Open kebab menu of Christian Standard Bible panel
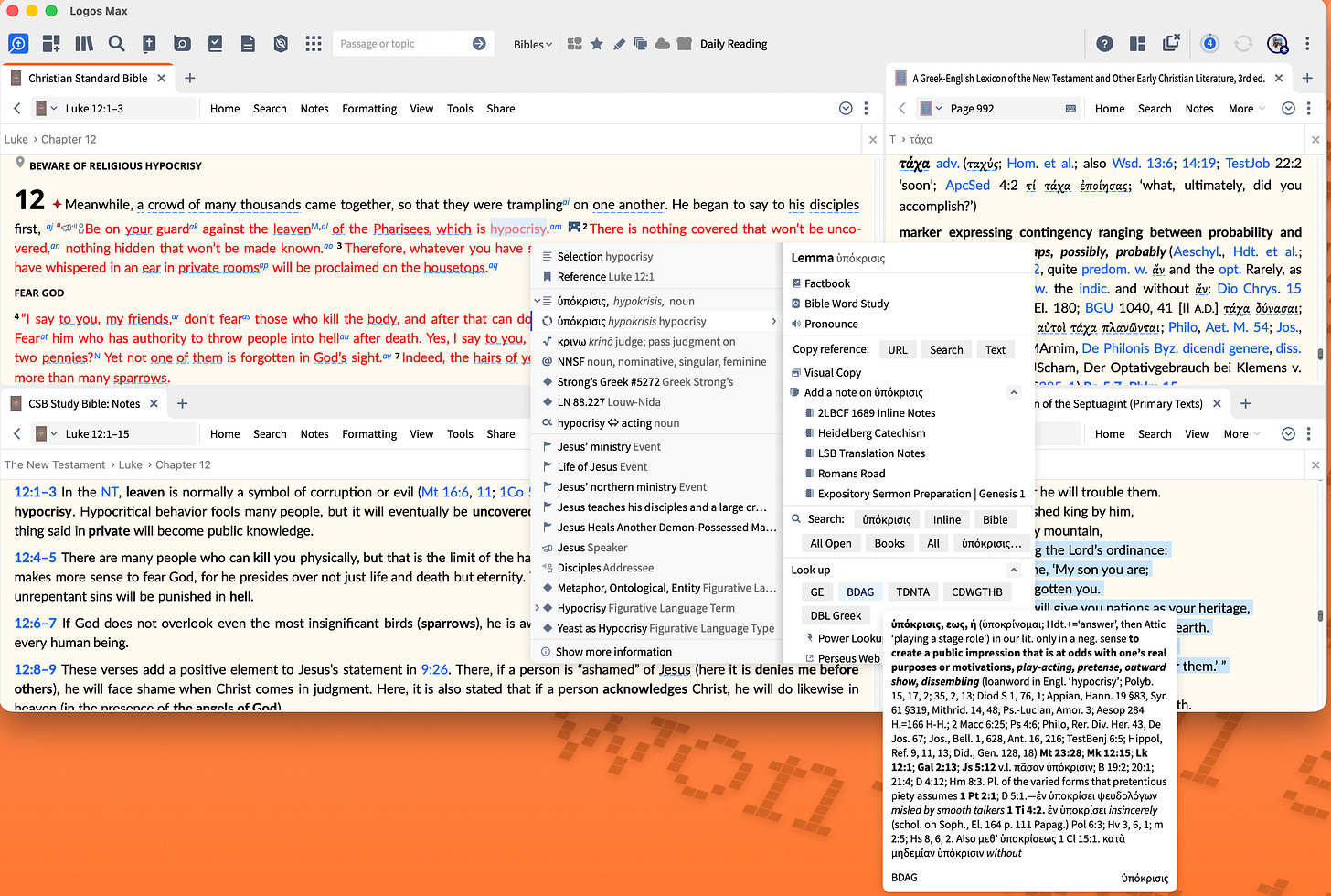Image resolution: width=1331 pixels, height=896 pixels. tap(867, 108)
